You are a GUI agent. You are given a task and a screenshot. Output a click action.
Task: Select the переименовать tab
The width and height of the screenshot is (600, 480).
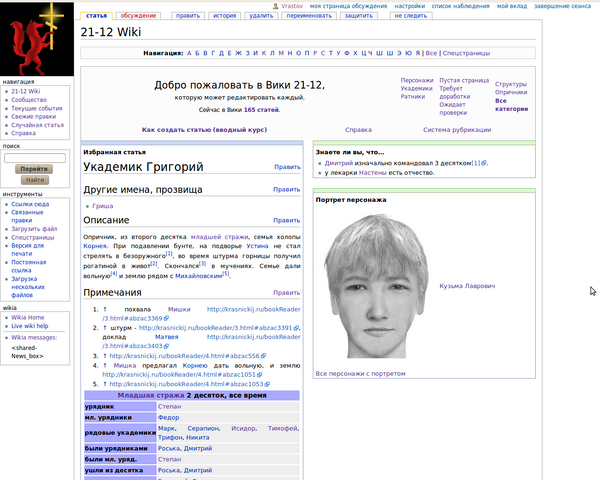click(x=309, y=16)
